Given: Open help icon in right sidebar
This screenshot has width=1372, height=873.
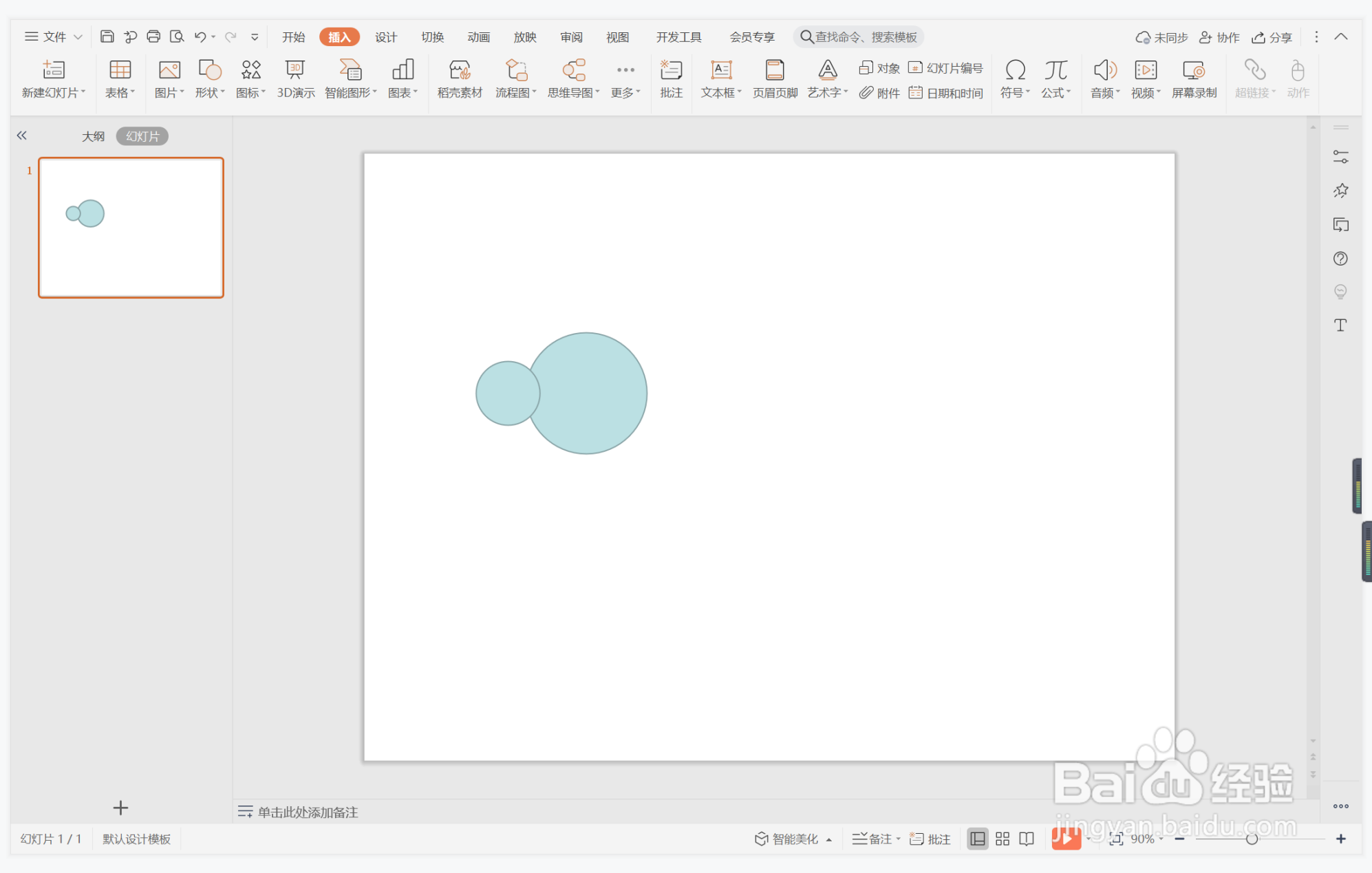Looking at the screenshot, I should pos(1340,259).
